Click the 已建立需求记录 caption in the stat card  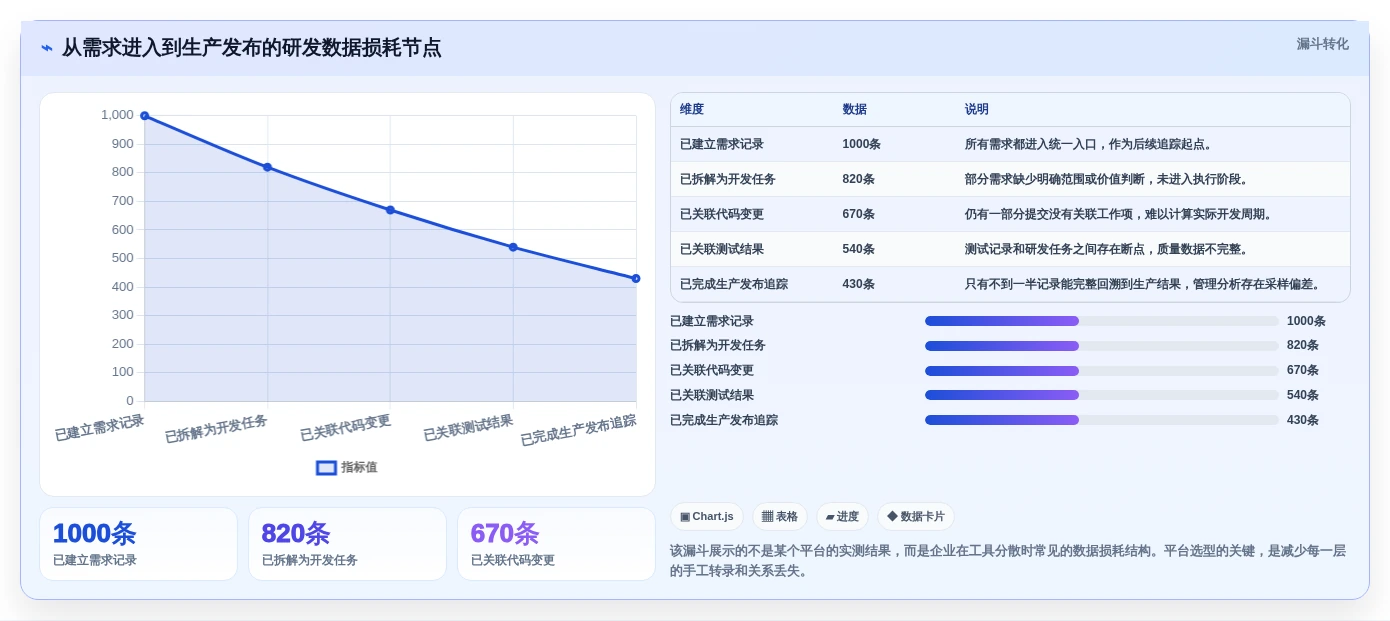[95, 561]
